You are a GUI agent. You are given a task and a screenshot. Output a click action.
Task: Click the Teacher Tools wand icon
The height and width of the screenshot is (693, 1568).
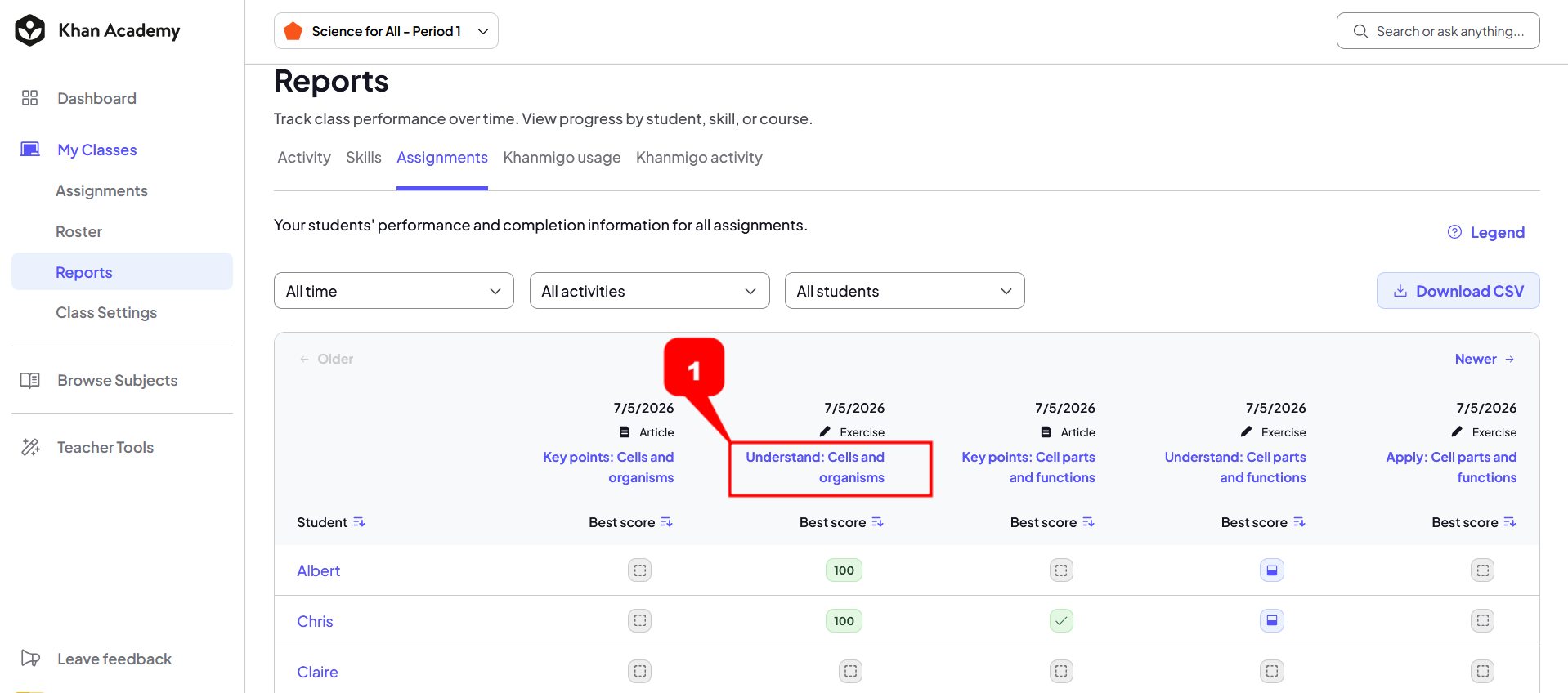pyautogui.click(x=30, y=447)
